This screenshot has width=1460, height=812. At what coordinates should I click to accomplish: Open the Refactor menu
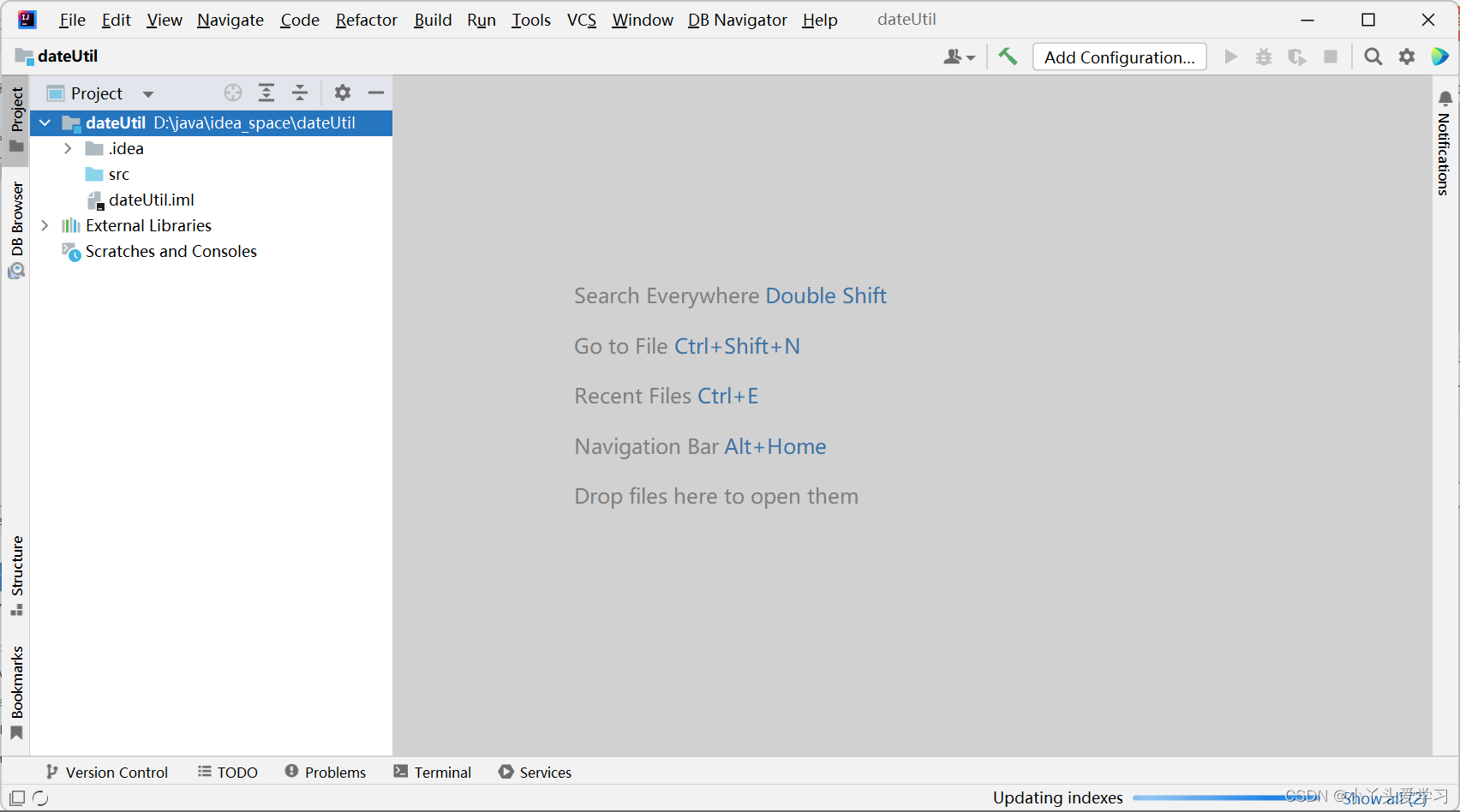pos(366,20)
